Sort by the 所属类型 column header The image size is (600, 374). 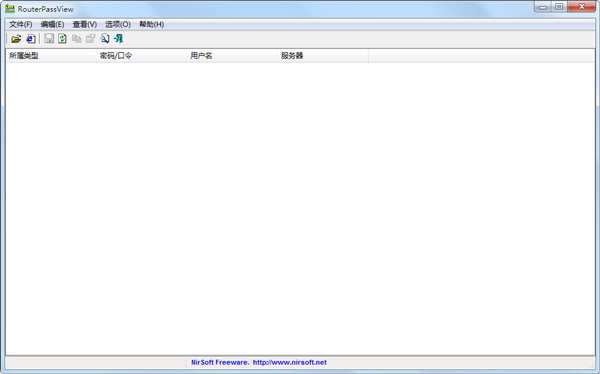point(51,56)
